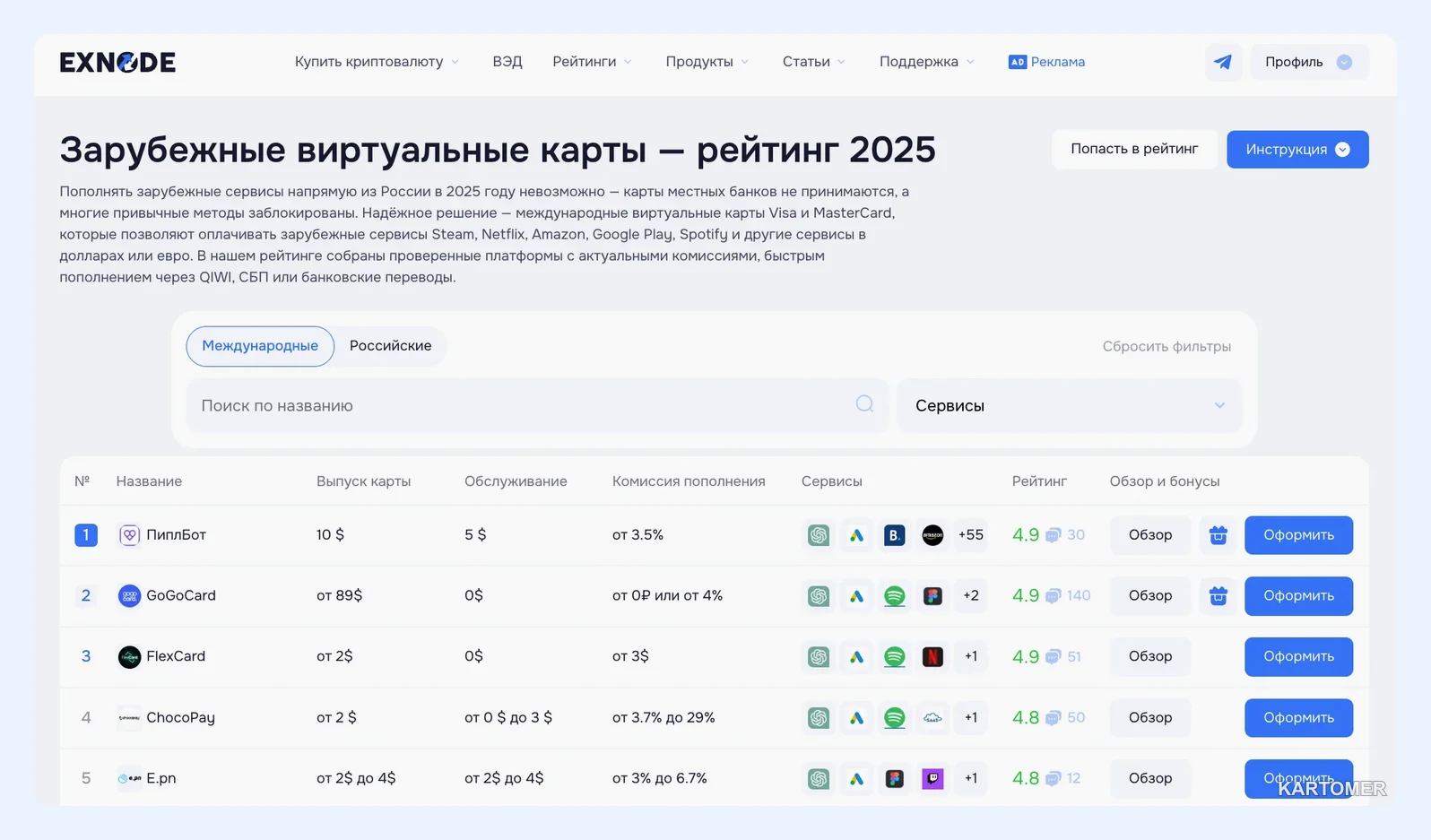Click Оформить button for ПиплБот
Image resolution: width=1431 pixels, height=840 pixels.
point(1298,535)
